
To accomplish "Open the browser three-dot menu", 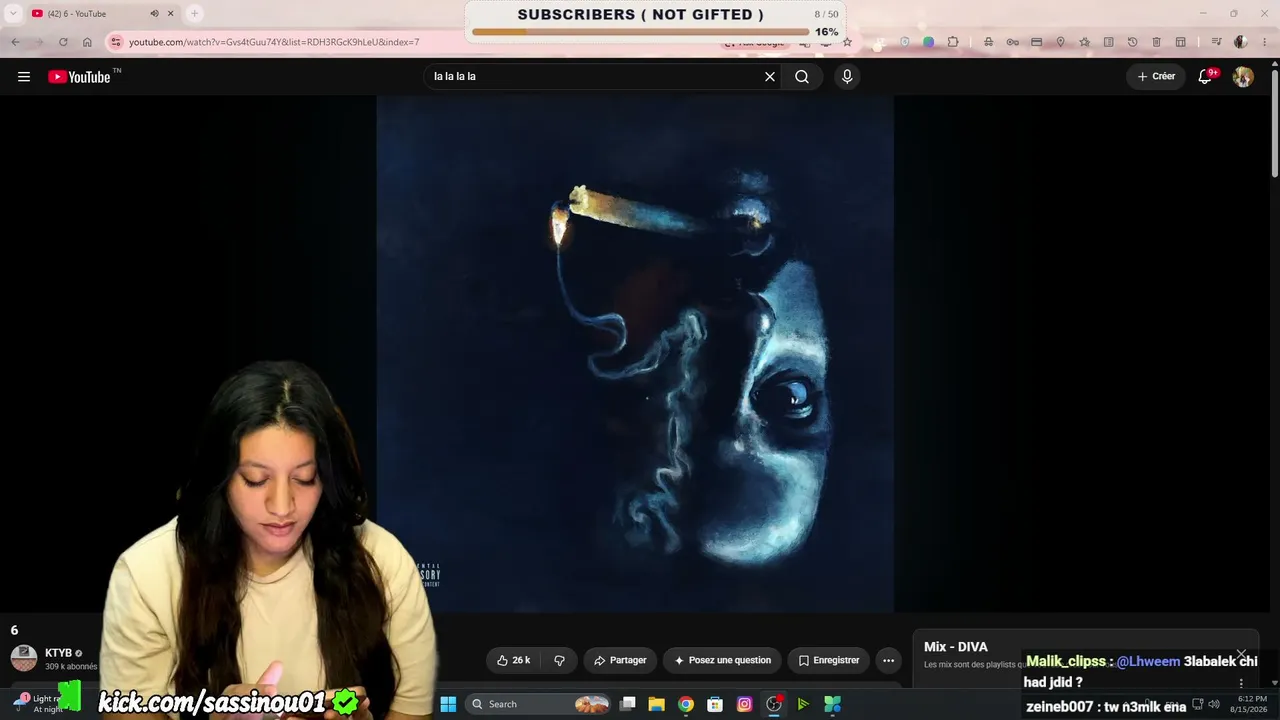I will pos(1264,42).
